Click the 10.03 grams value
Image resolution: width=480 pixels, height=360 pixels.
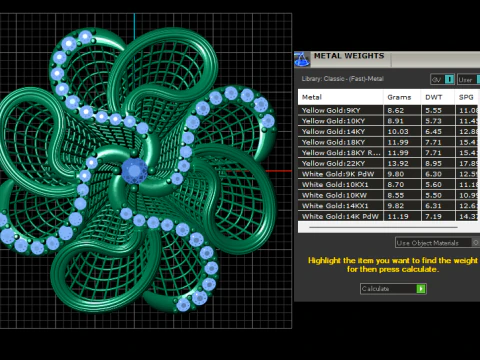pyautogui.click(x=398, y=132)
